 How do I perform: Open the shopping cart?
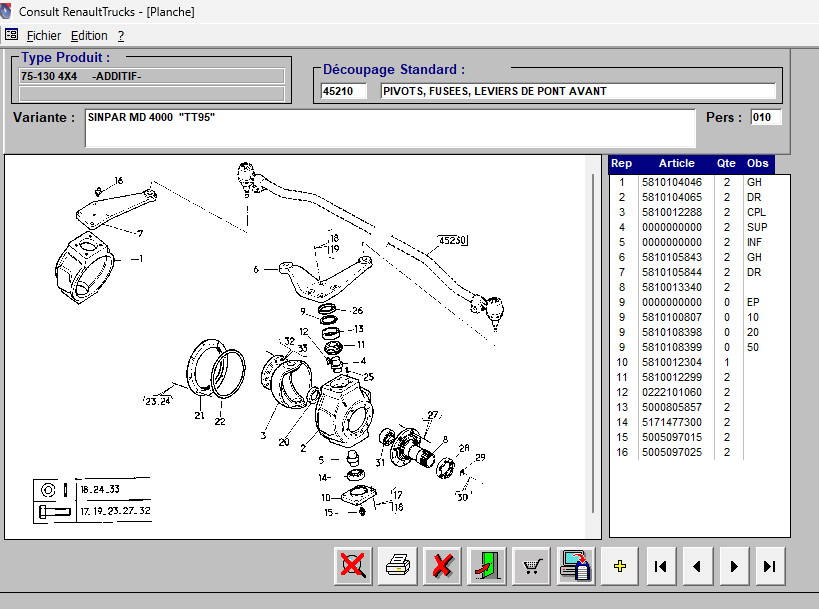(x=532, y=566)
